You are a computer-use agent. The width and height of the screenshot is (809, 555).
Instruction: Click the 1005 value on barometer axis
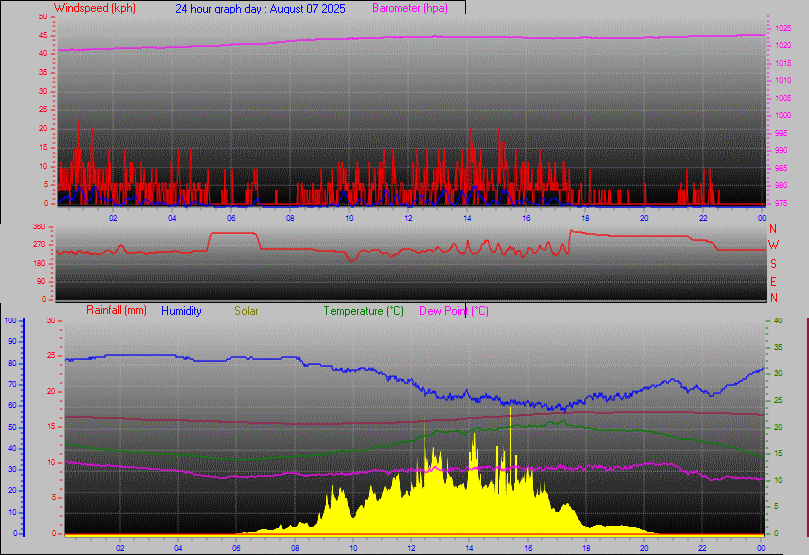pyautogui.click(x=783, y=98)
